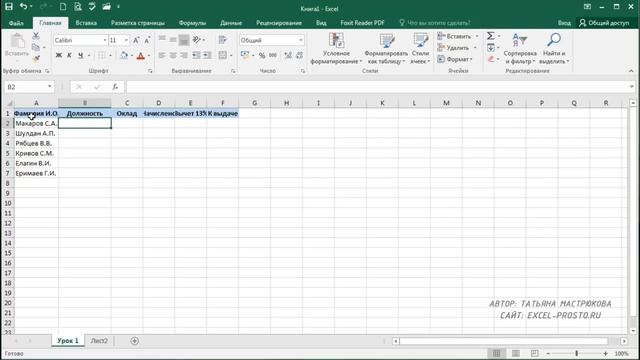Screen dimensions: 640x360
Task: Open font size 11 dropdown
Action: click(x=126, y=40)
